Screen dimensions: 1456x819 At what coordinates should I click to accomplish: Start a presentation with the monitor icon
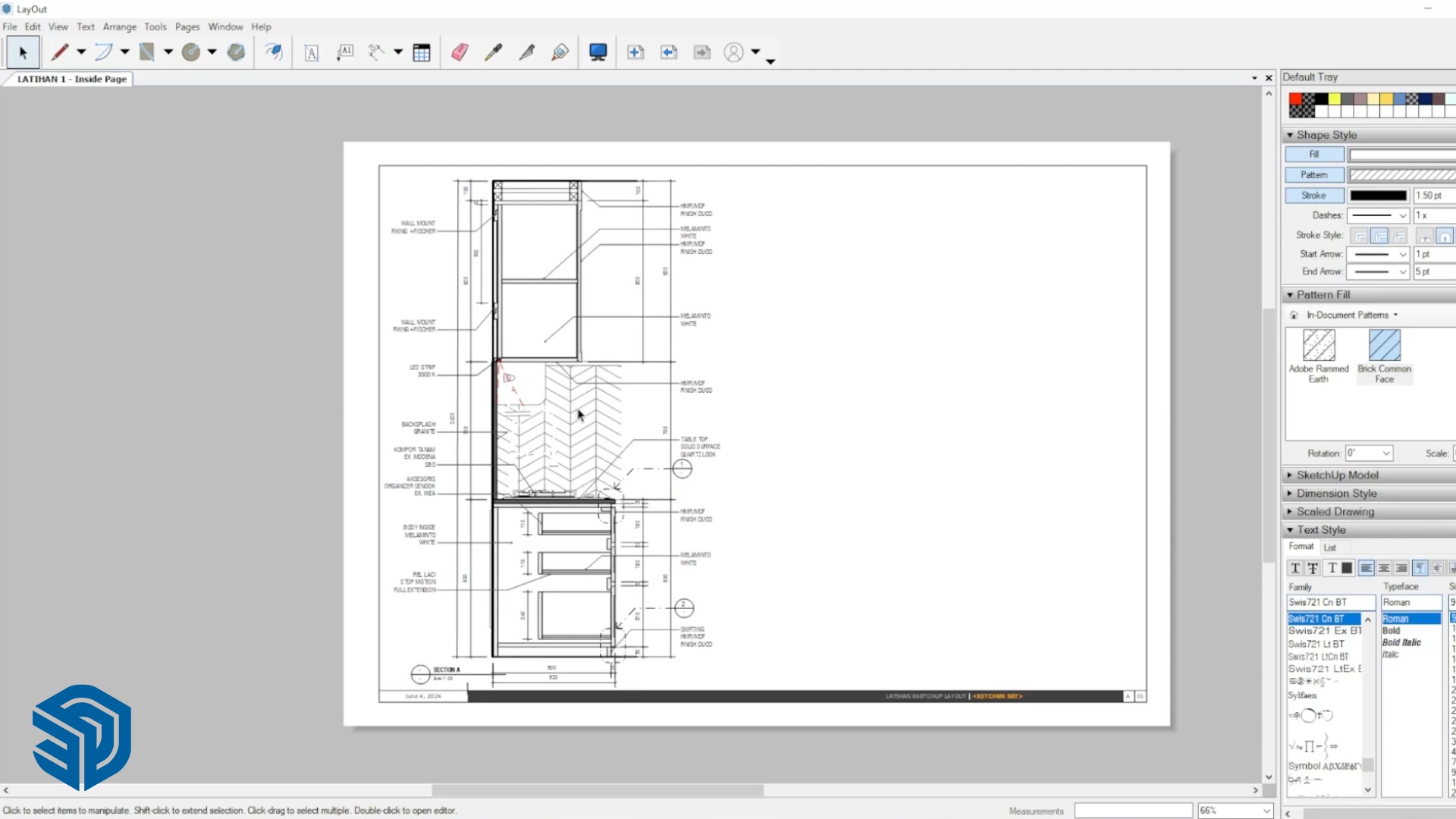(x=598, y=52)
